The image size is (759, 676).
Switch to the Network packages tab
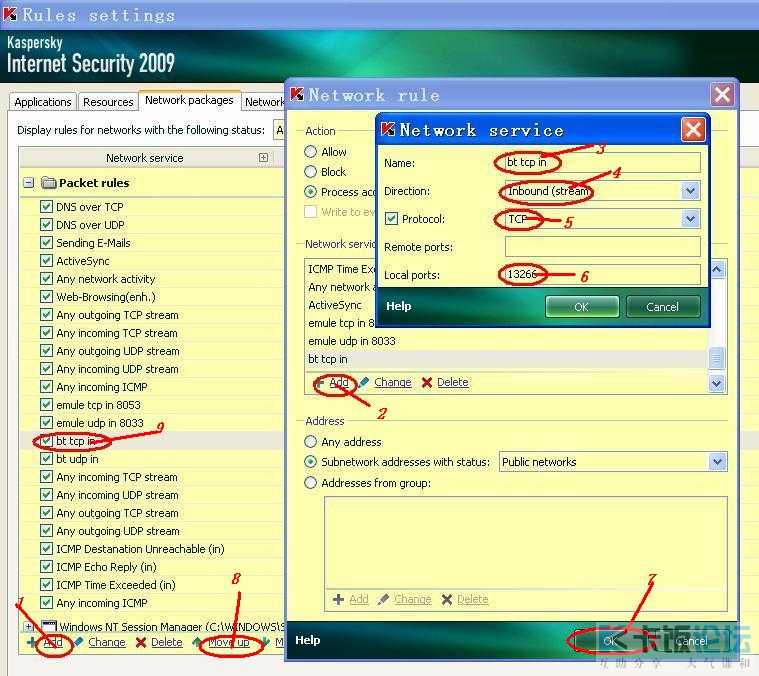(189, 100)
